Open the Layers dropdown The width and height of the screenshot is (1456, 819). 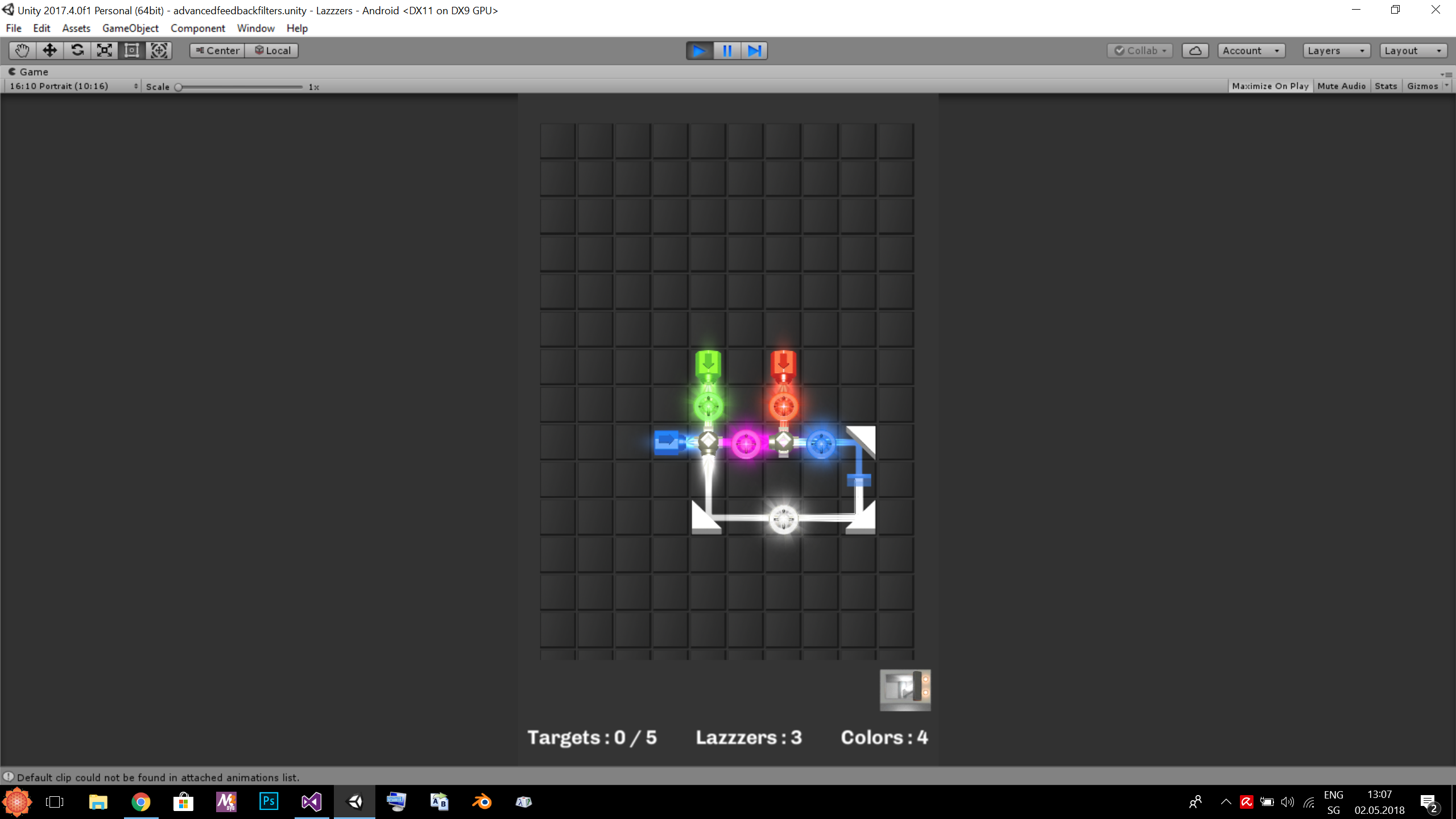point(1336,51)
